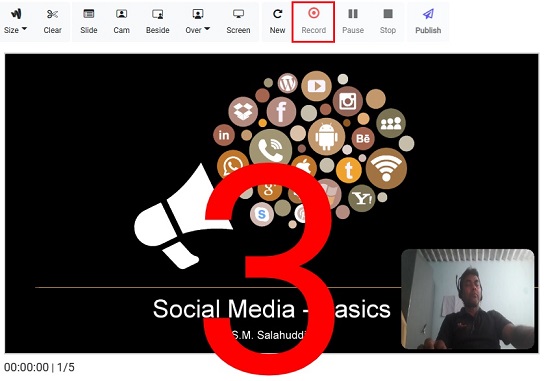Switch to Cam view mode
Image resolution: width=550 pixels, height=381 pixels.
121,22
